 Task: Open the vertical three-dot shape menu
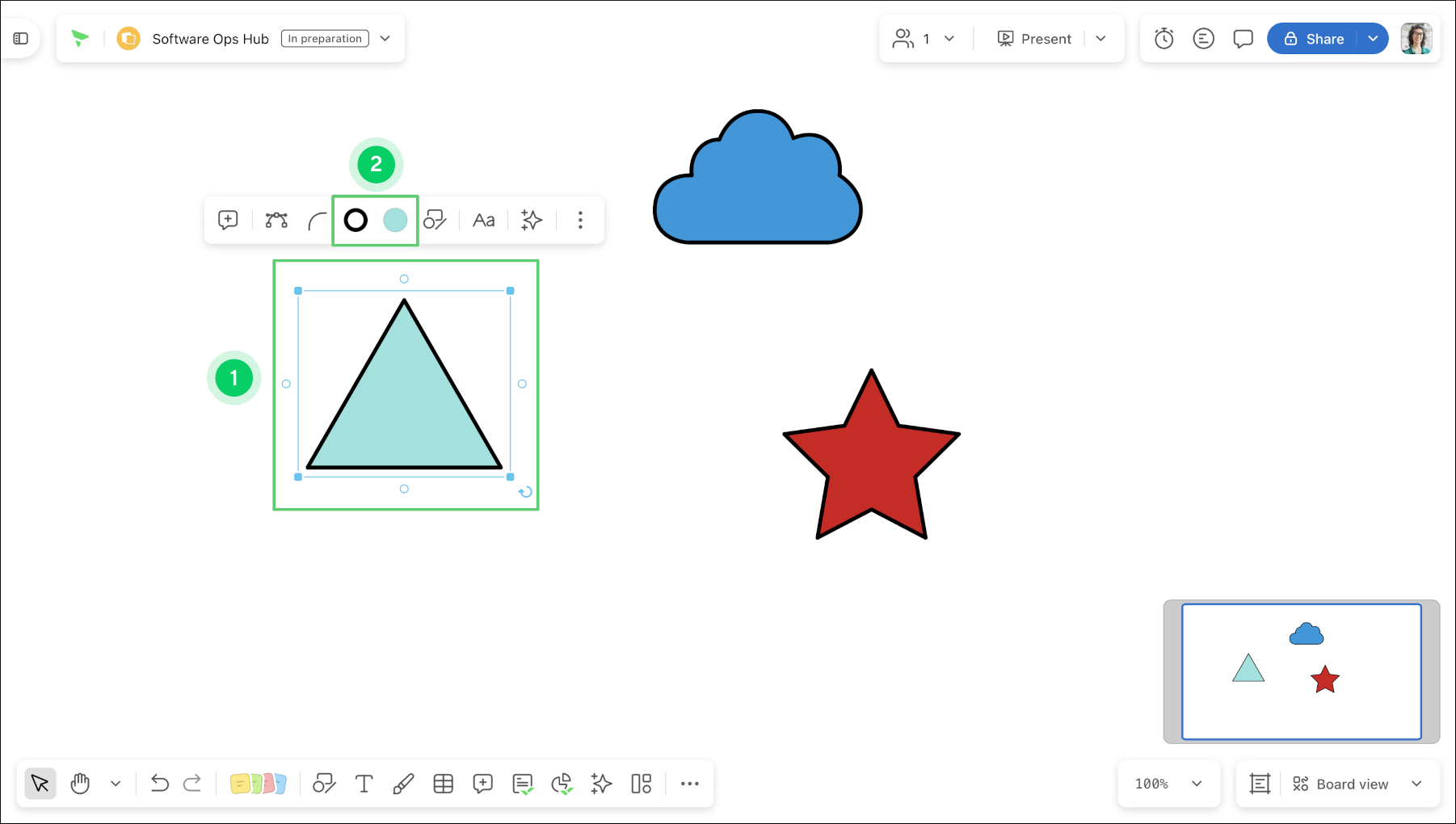click(x=580, y=220)
